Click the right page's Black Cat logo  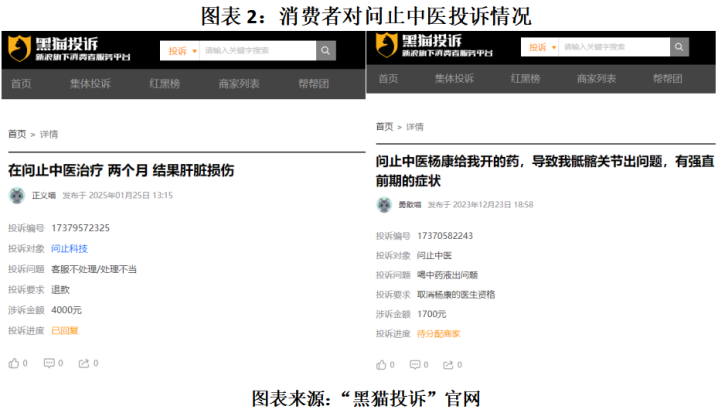434,45
